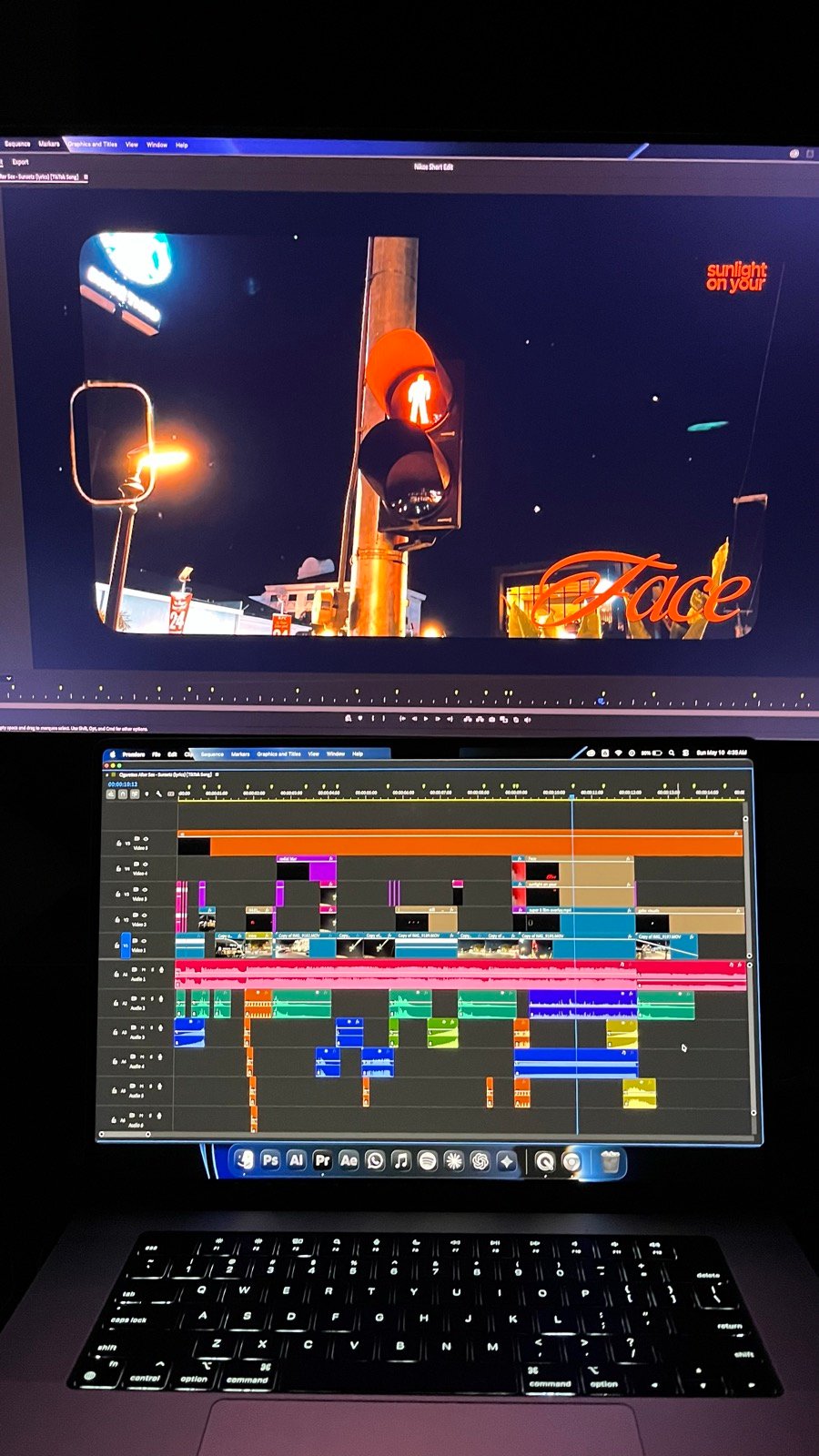819x1456 pixels.
Task: Click the Export tab on the external monitor
Action: point(20,161)
